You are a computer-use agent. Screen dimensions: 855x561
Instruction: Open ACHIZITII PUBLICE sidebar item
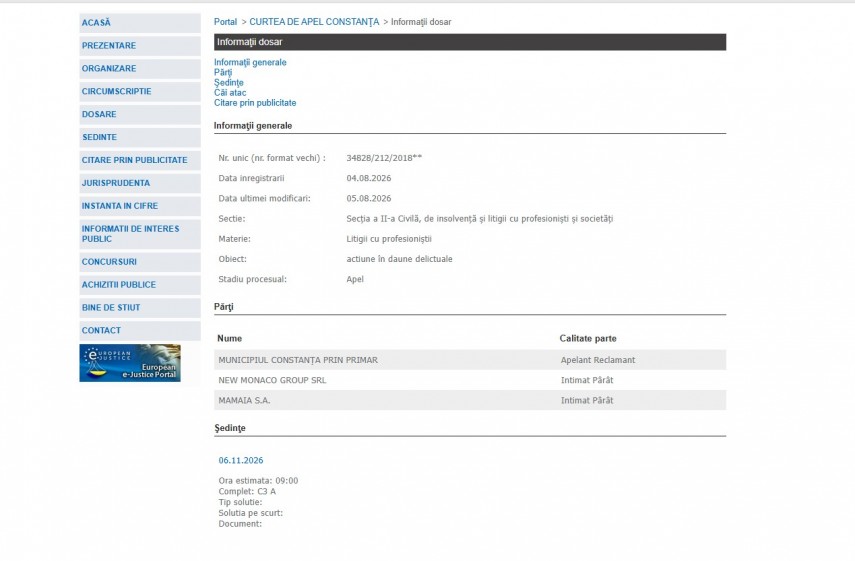(x=140, y=285)
